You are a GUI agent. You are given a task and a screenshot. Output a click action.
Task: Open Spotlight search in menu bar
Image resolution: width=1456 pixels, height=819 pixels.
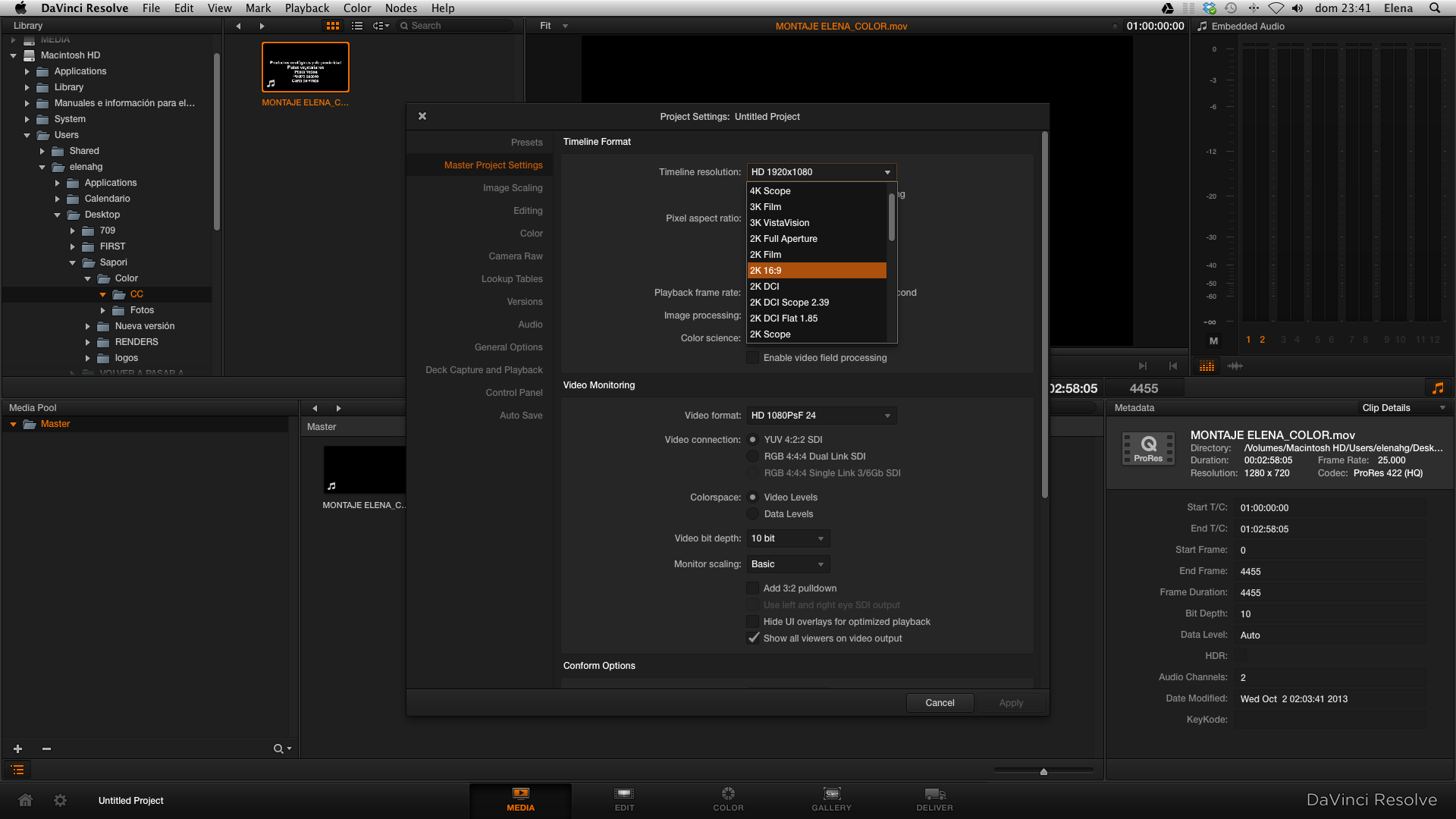point(1435,8)
